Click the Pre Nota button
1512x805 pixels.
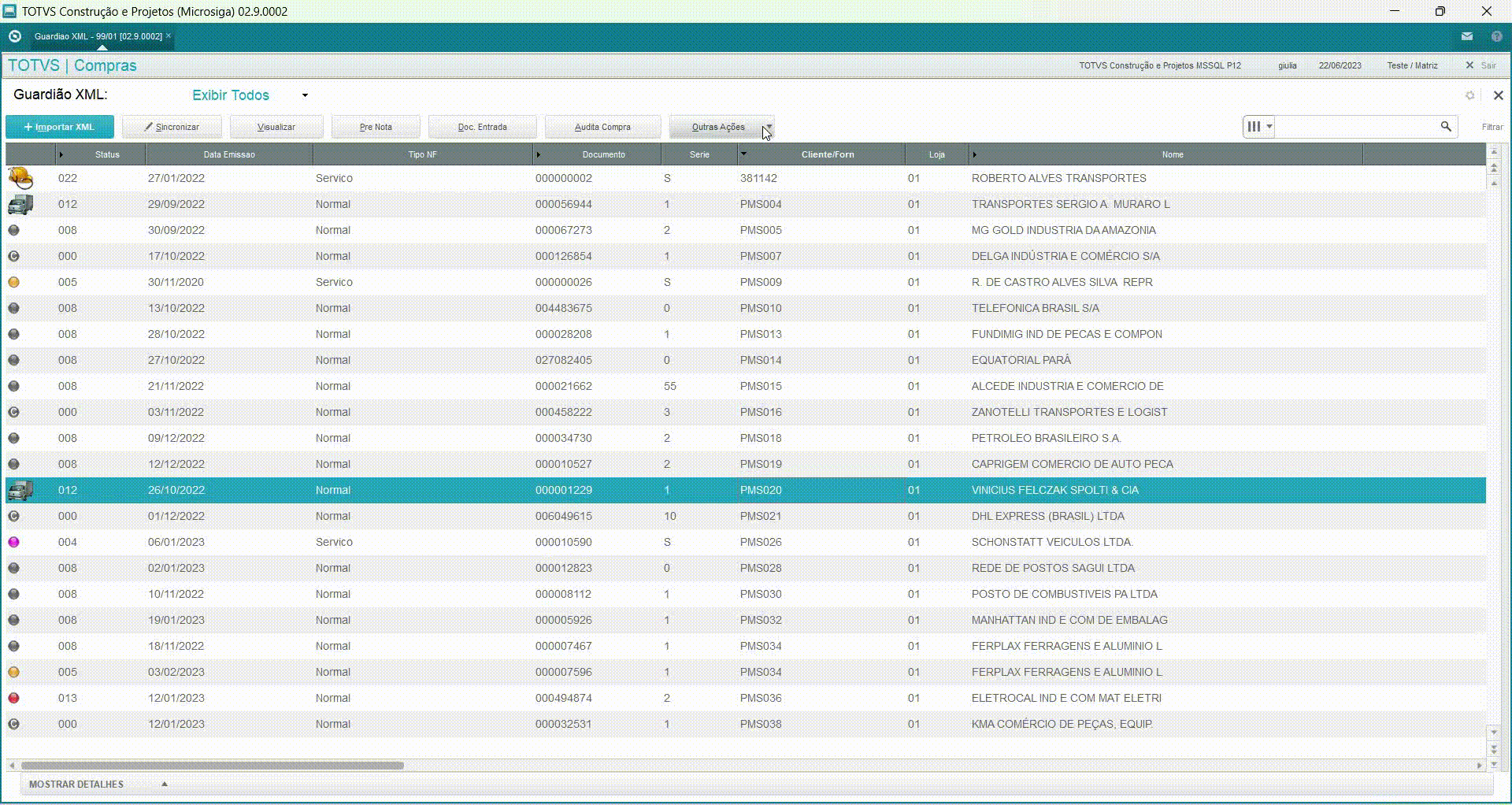tap(376, 127)
